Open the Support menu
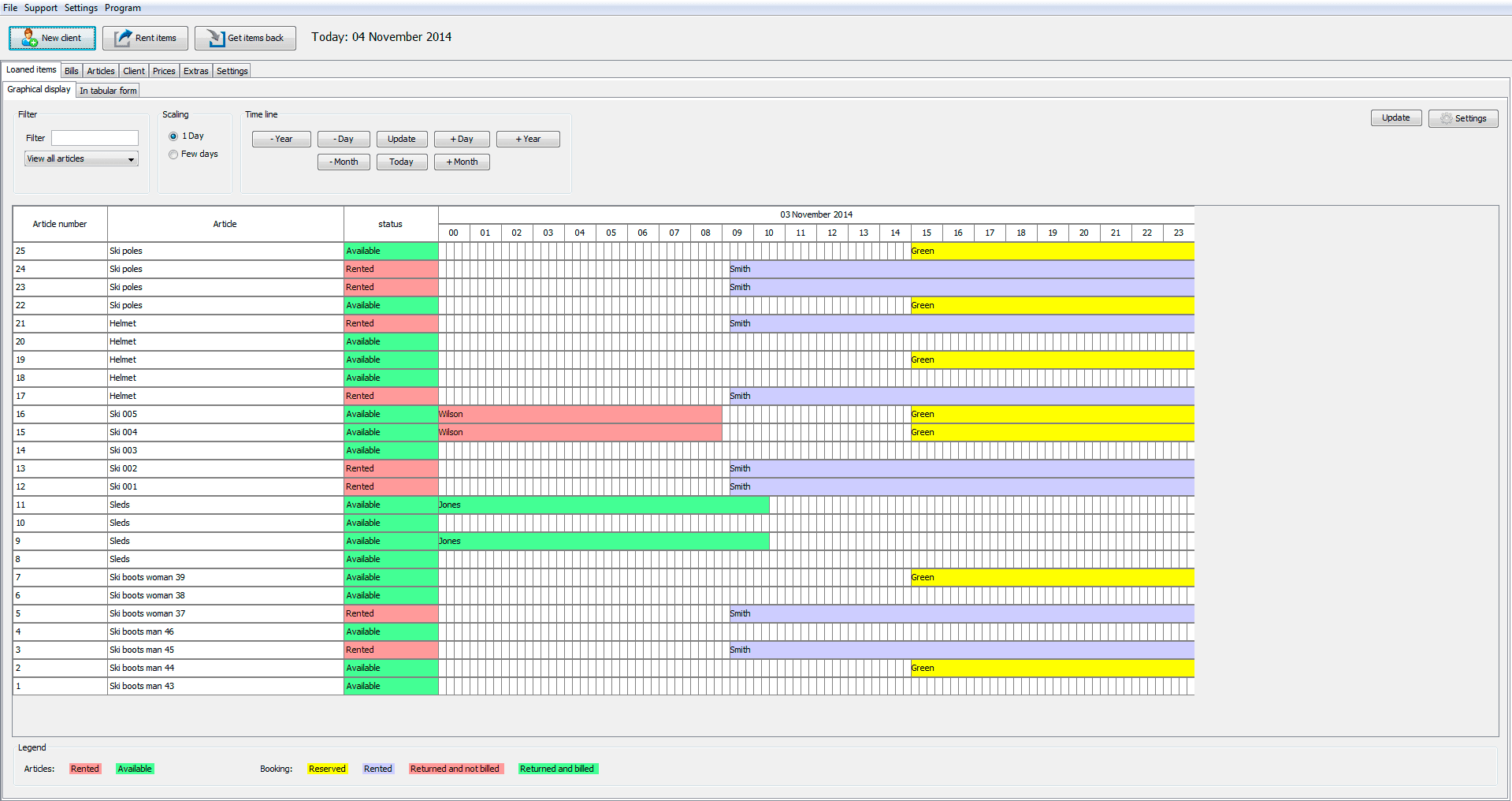Viewport: 1512px width, 801px height. 41,8
